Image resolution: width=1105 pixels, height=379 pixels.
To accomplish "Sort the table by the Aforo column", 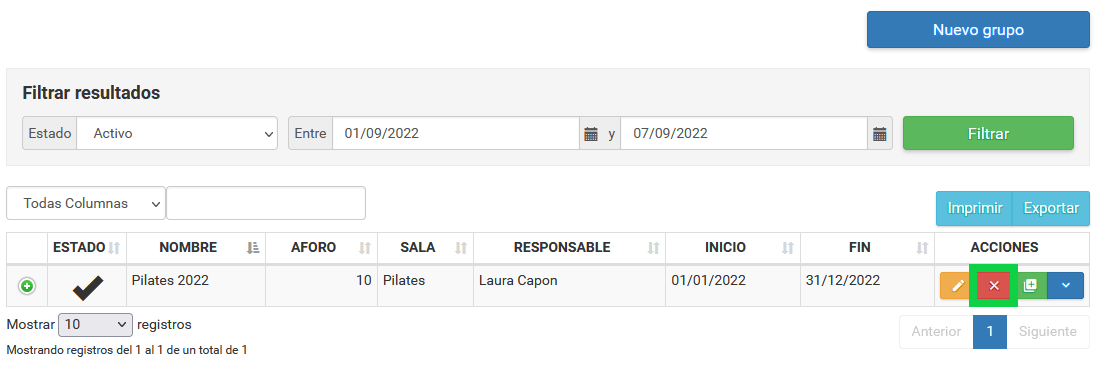I will (321, 248).
